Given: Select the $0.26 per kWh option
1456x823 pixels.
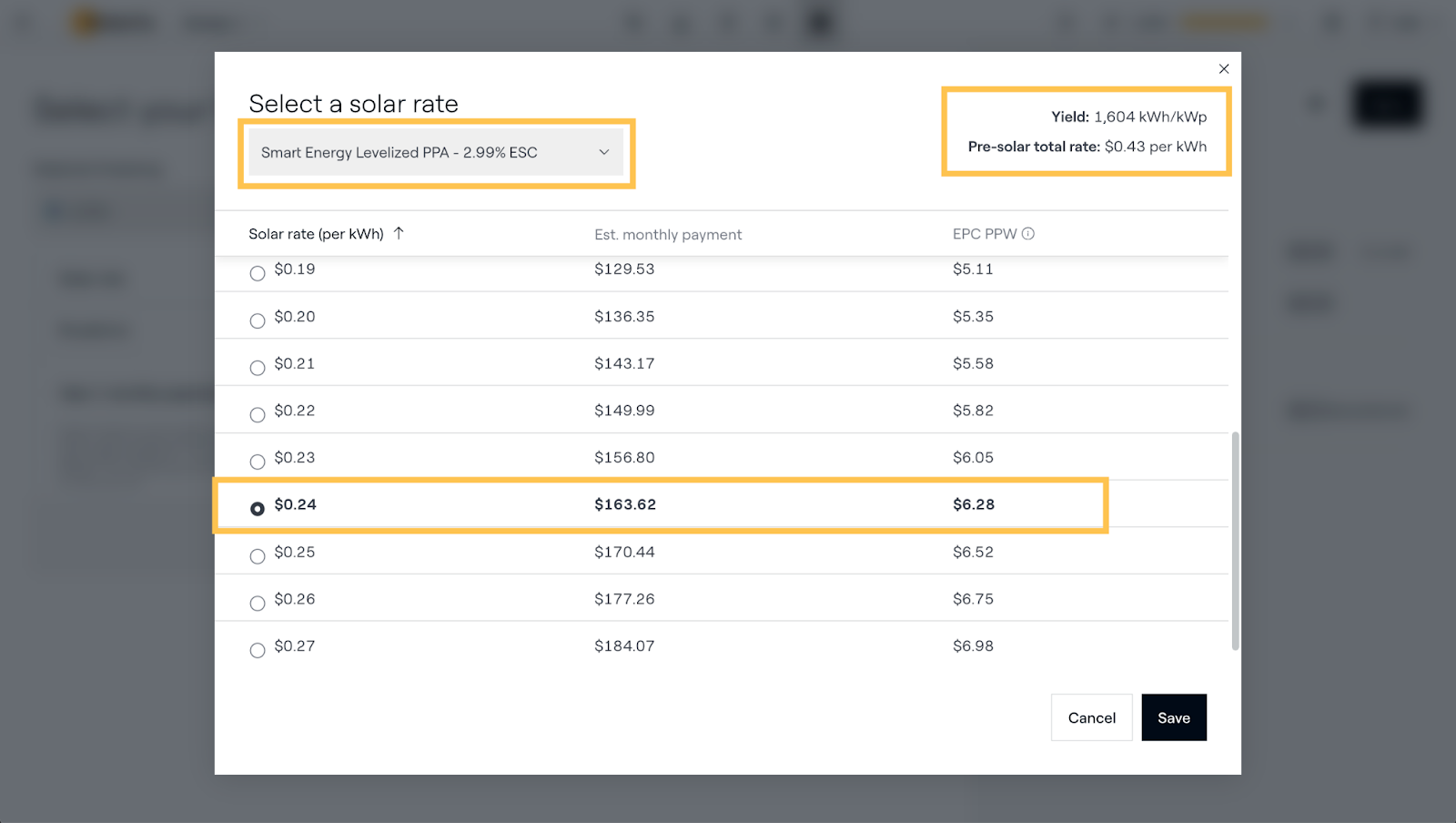Looking at the screenshot, I should click(x=258, y=603).
